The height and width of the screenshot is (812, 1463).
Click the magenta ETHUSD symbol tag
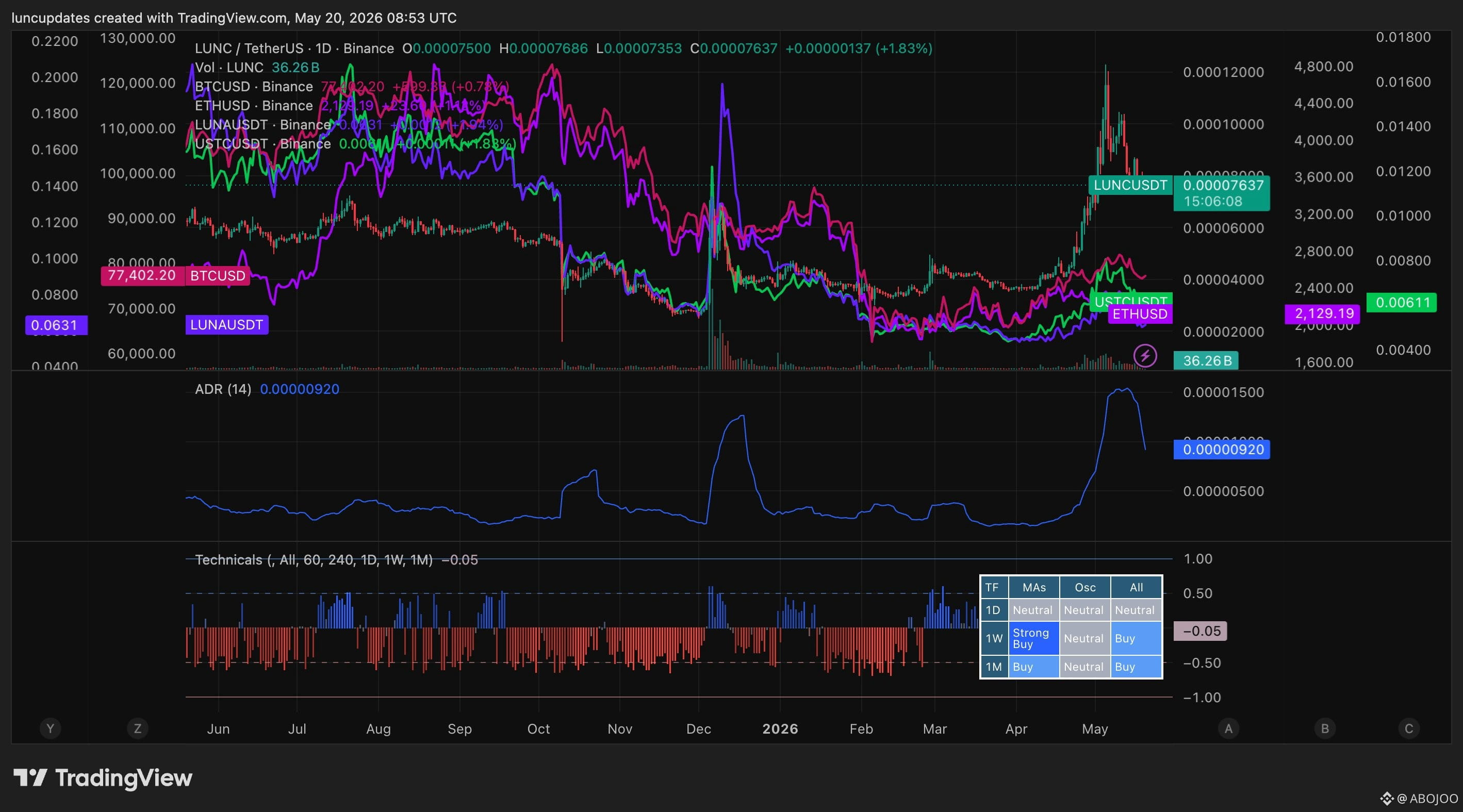point(1140,314)
